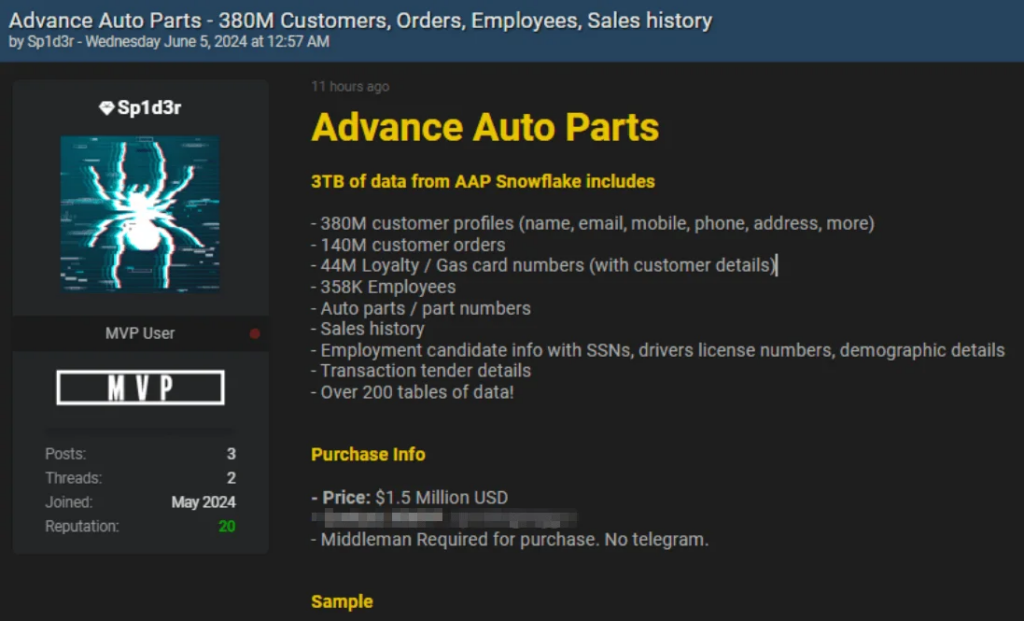This screenshot has width=1024, height=621.
Task: Click the blurred contact line below price
Action: point(444,519)
